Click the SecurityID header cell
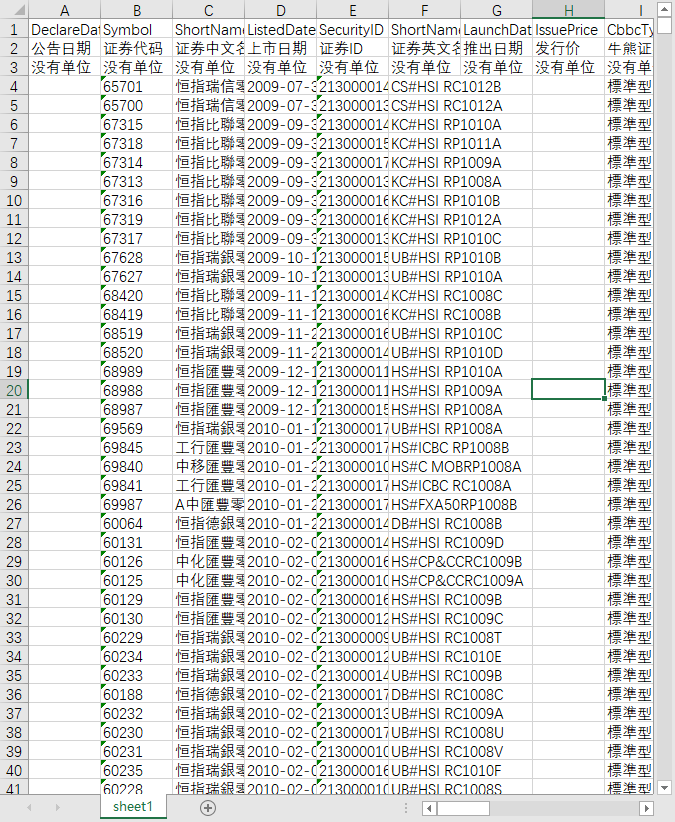 coord(353,29)
